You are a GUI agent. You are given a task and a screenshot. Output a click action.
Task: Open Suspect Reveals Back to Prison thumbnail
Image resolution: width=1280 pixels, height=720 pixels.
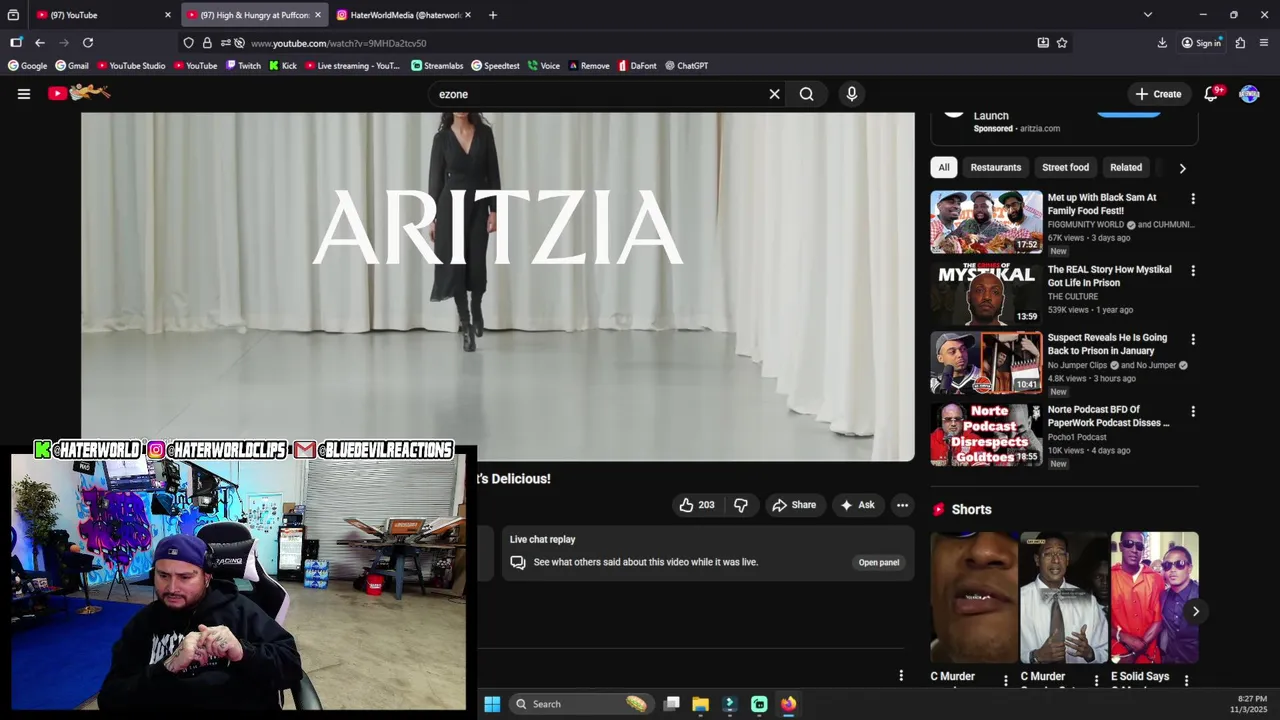(986, 363)
